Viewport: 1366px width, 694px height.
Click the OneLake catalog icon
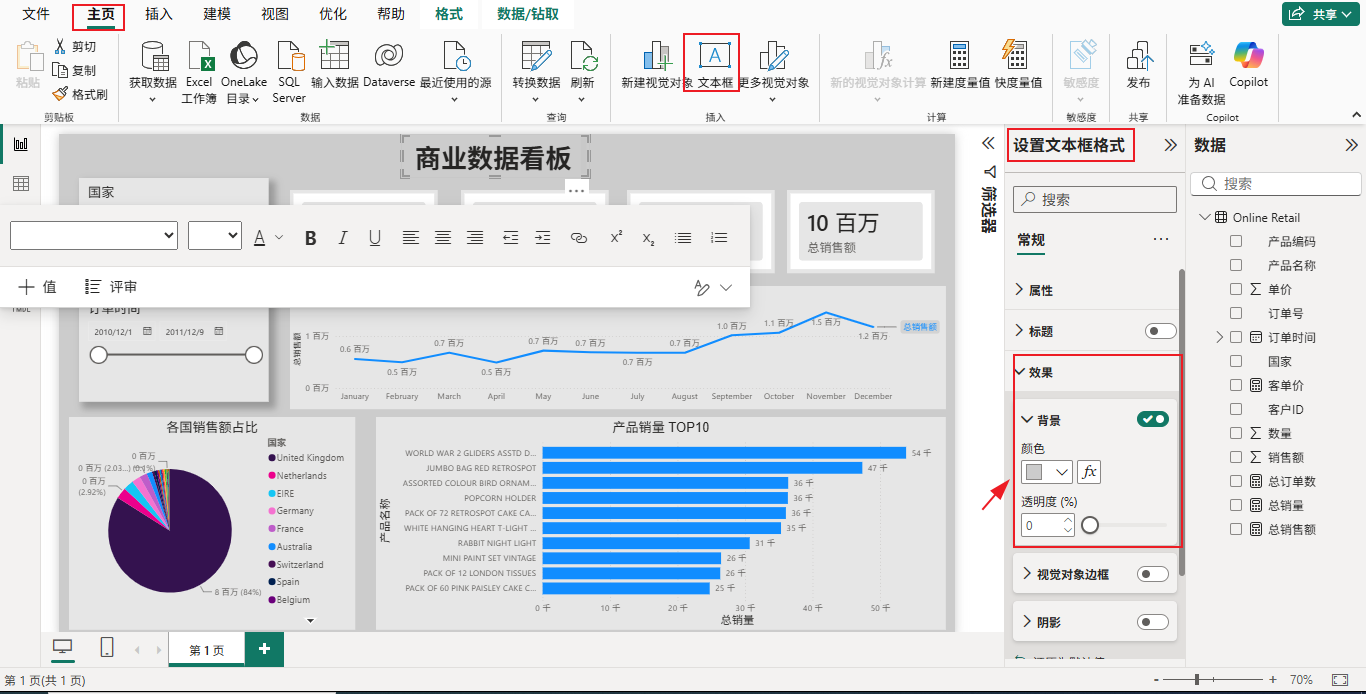click(x=244, y=57)
